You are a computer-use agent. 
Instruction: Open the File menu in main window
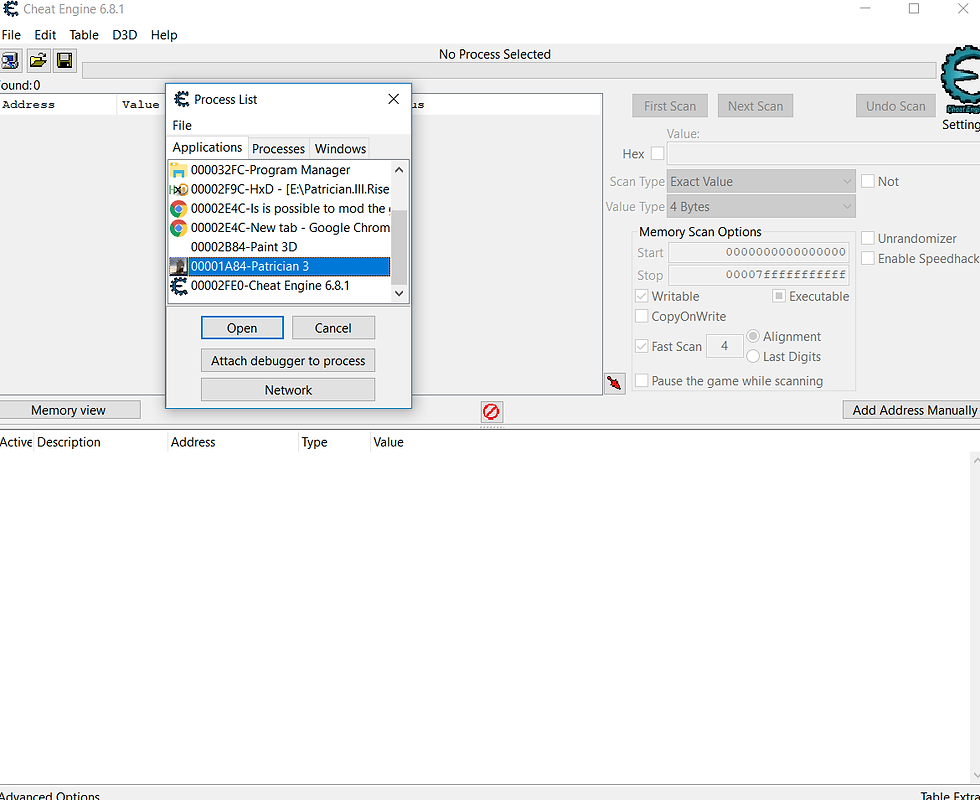click(11, 35)
